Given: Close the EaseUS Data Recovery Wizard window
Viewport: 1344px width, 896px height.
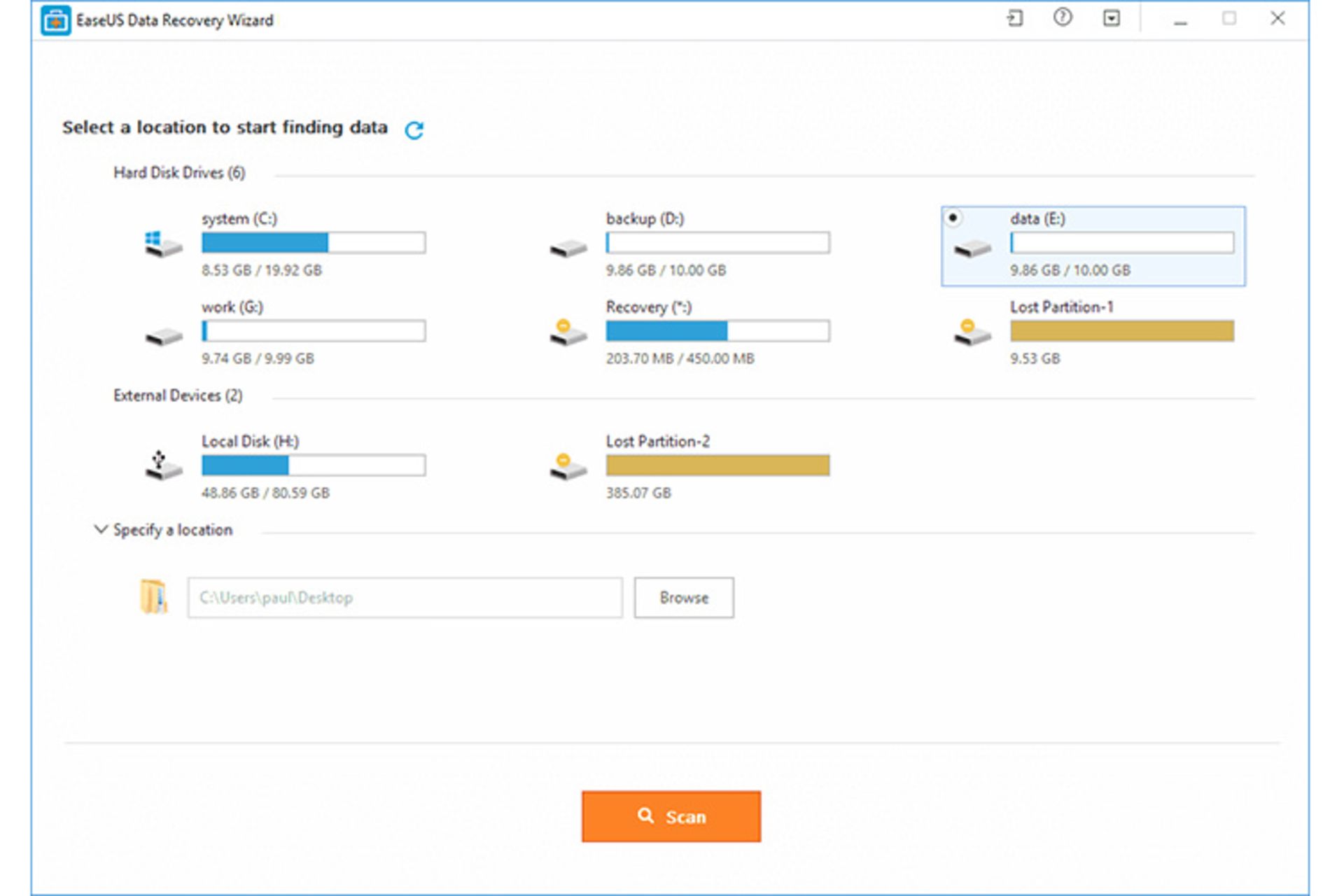Looking at the screenshot, I should click(1277, 18).
